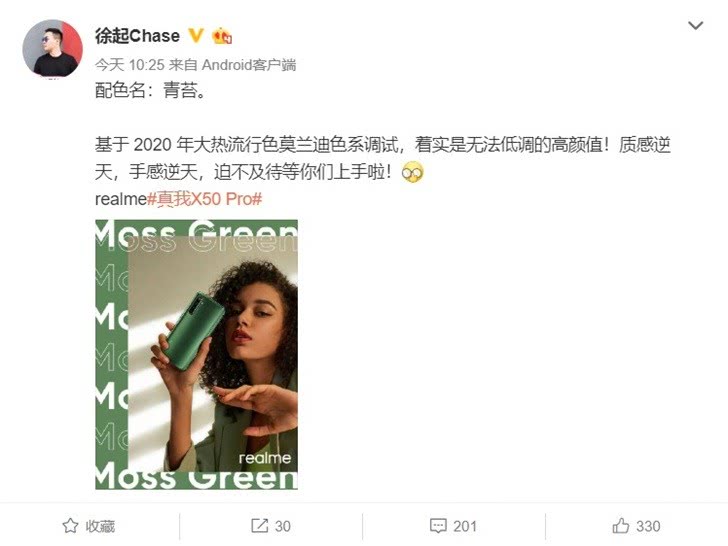Click the 330 likes count
The width and height of the screenshot is (728, 546).
pyautogui.click(x=648, y=526)
